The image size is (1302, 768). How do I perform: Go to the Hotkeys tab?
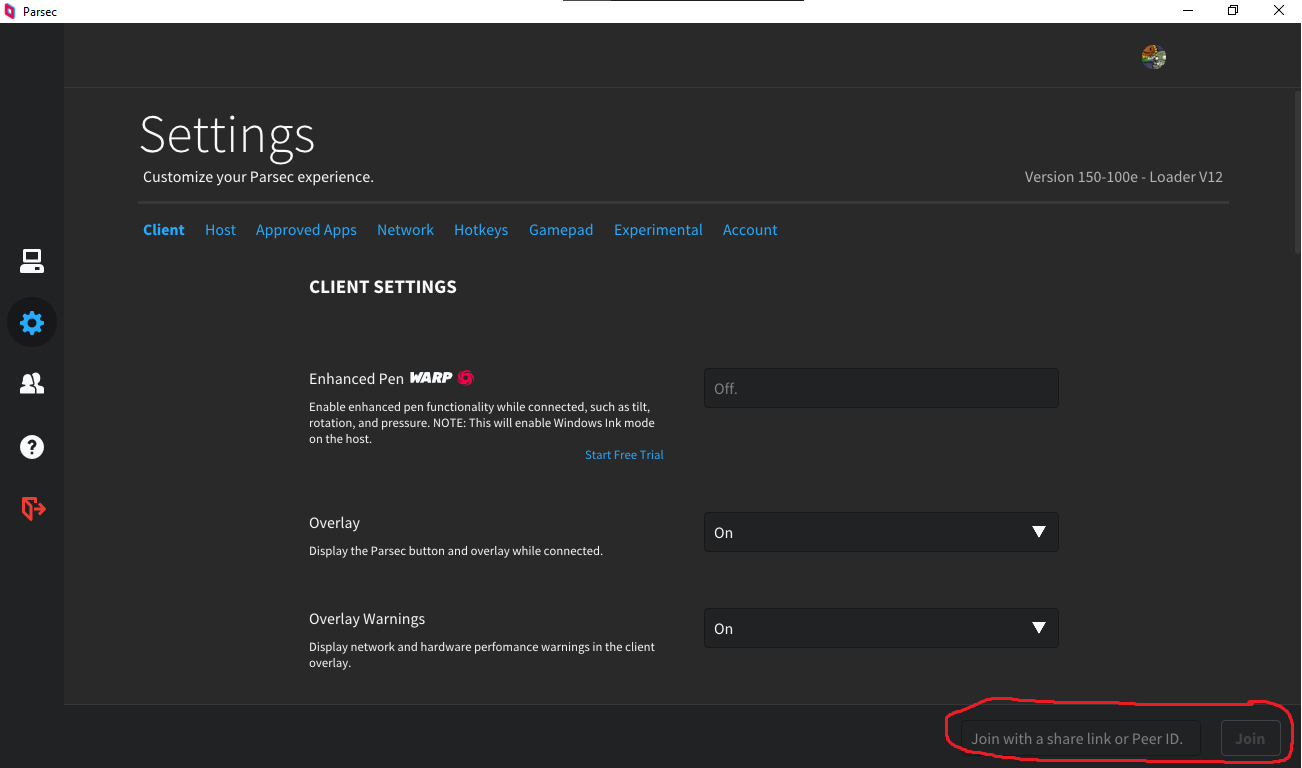[x=481, y=230]
